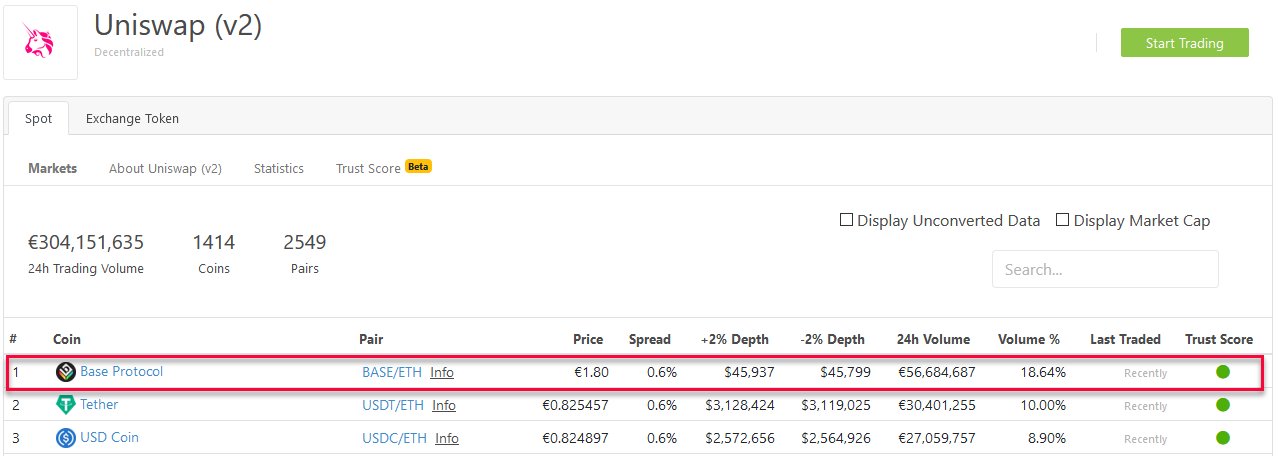The image size is (1278, 456).
Task: Sort by the Pair column header
Action: (x=371, y=339)
